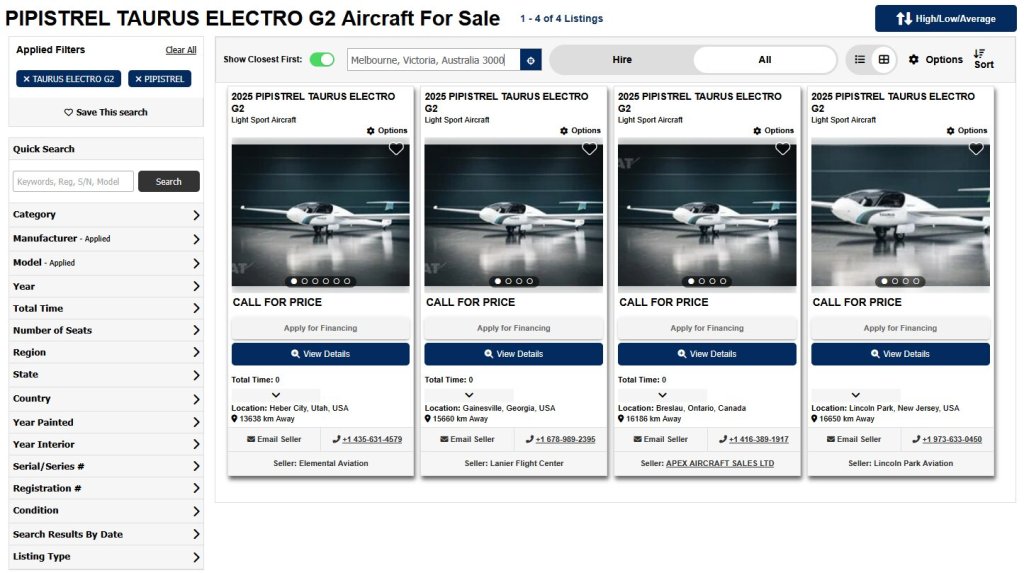Switch to list view layout
Screen dimensions: 1024x573
tap(860, 60)
